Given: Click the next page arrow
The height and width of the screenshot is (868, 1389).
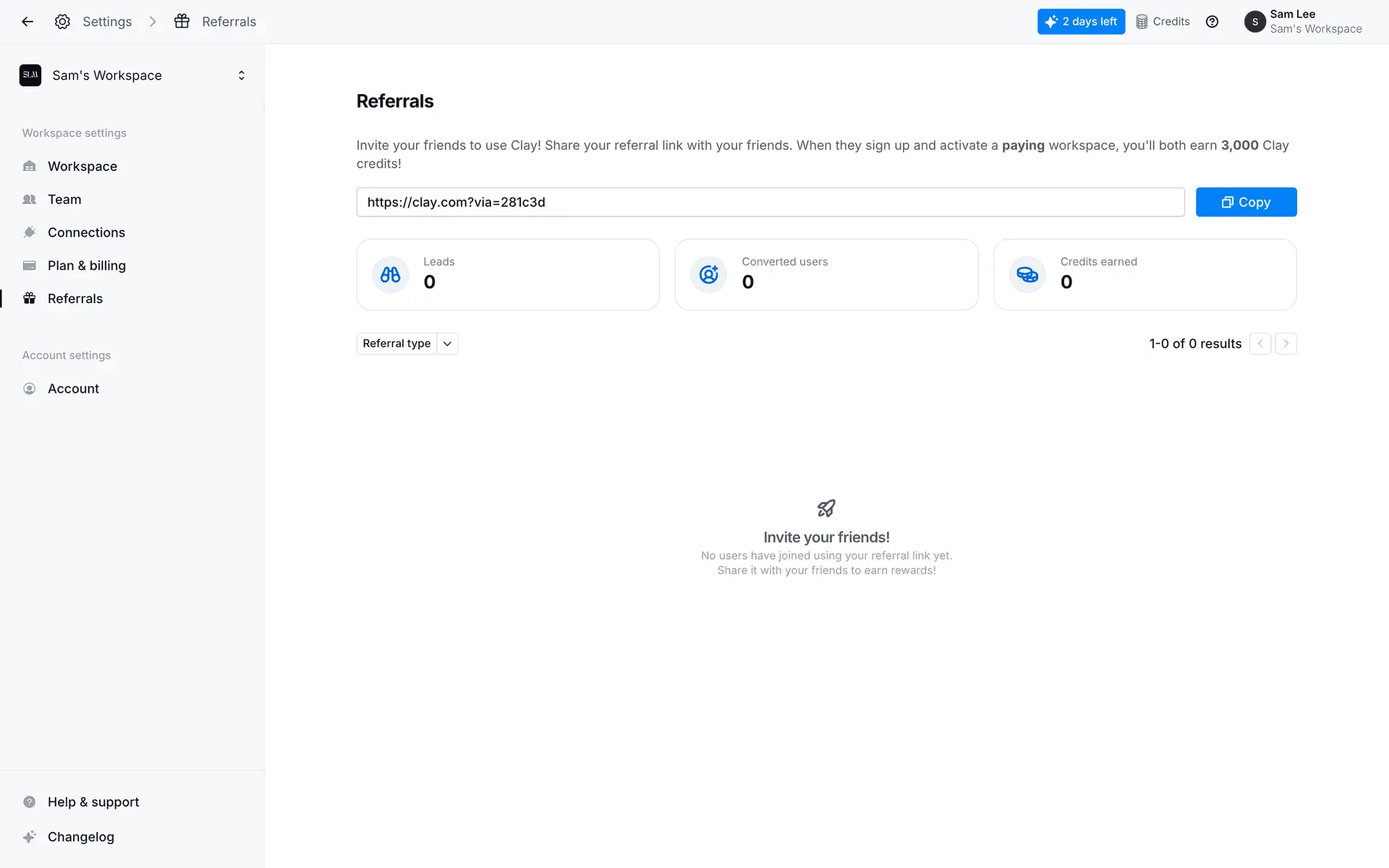Looking at the screenshot, I should pos(1286,344).
